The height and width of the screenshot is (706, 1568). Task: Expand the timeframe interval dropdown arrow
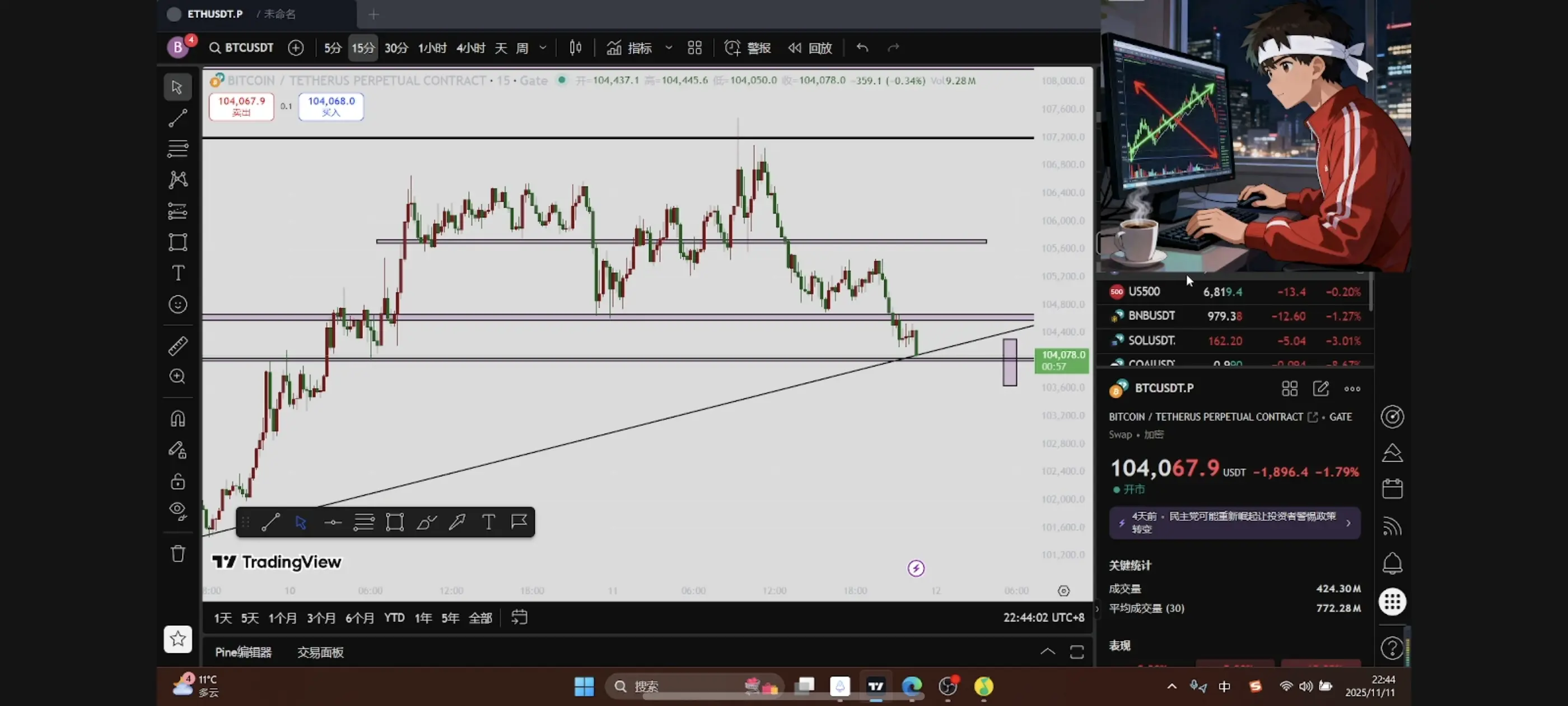543,48
